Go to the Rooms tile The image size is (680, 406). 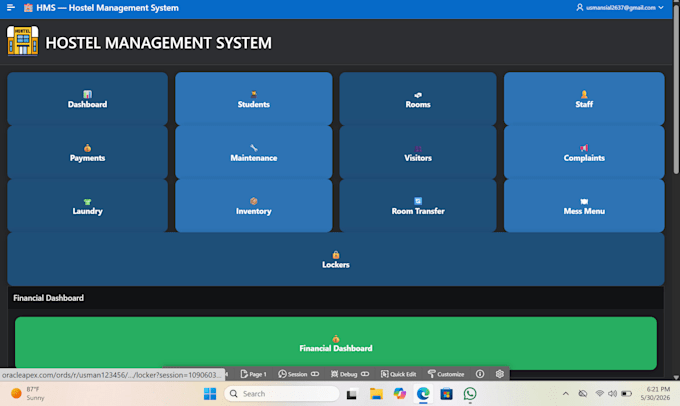tap(418, 99)
